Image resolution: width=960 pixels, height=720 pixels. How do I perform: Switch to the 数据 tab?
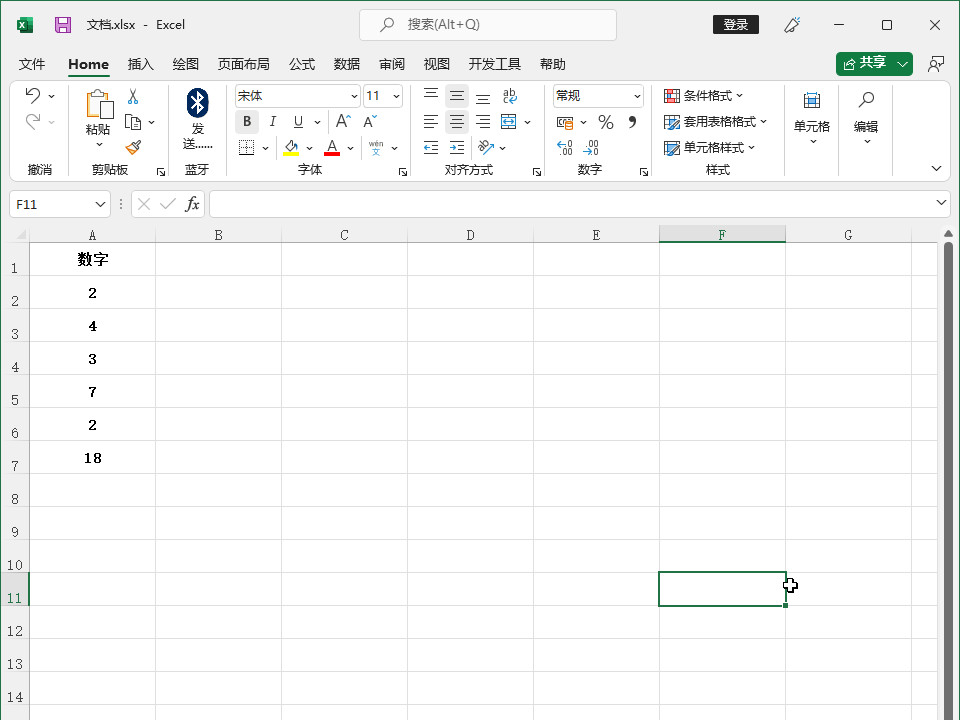[x=347, y=64]
